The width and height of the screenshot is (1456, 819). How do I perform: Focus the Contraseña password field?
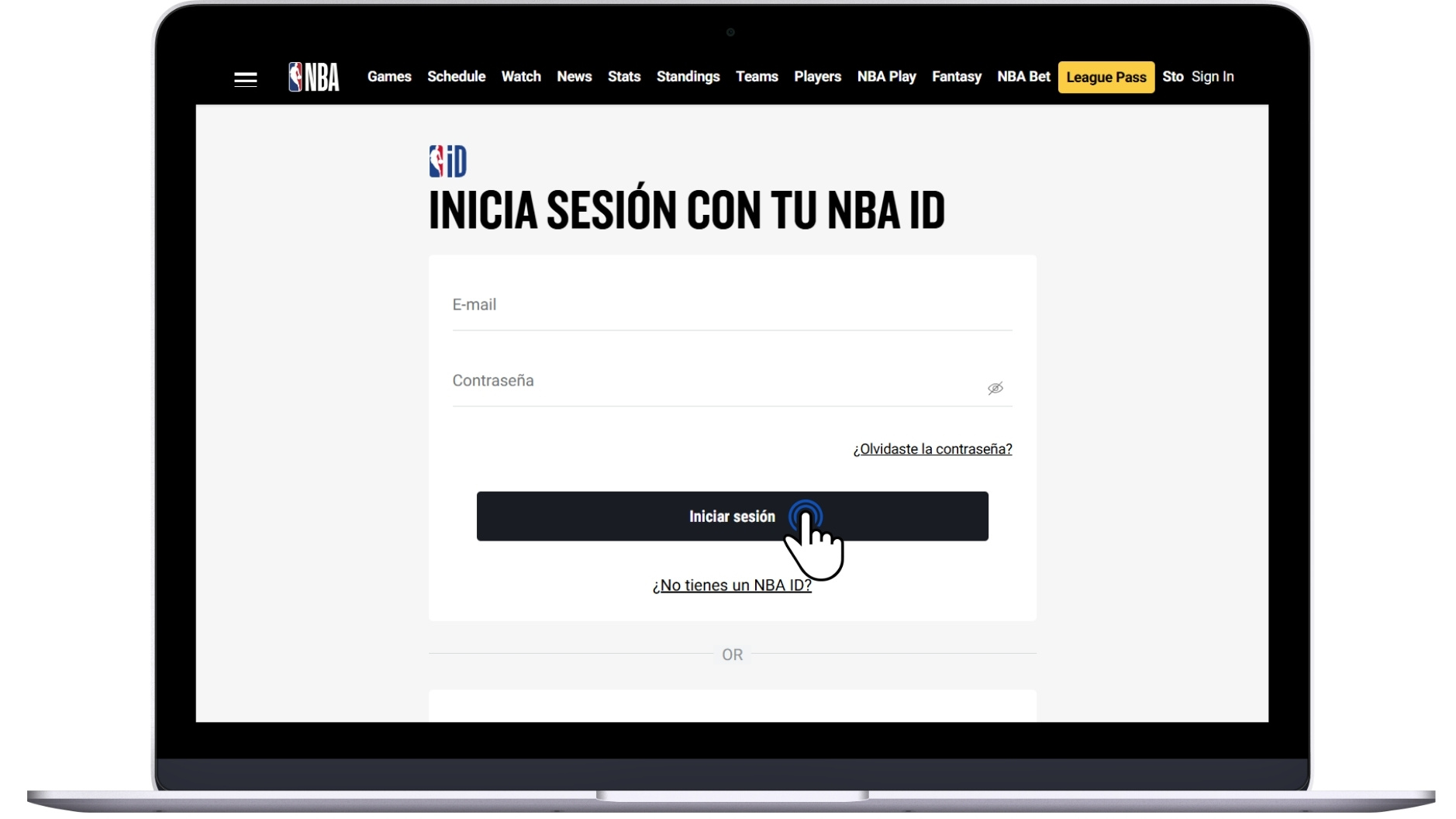pyautogui.click(x=732, y=382)
